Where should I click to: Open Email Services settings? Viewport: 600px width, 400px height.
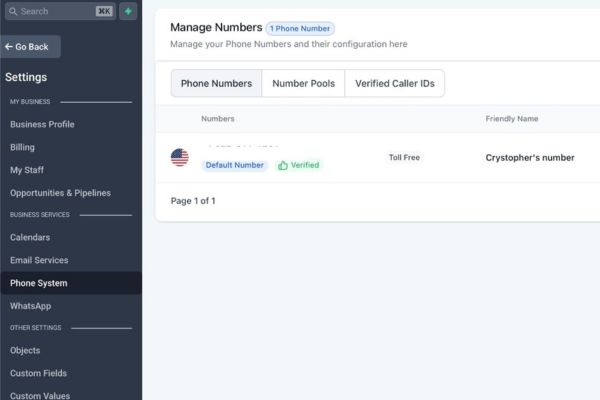pos(39,260)
